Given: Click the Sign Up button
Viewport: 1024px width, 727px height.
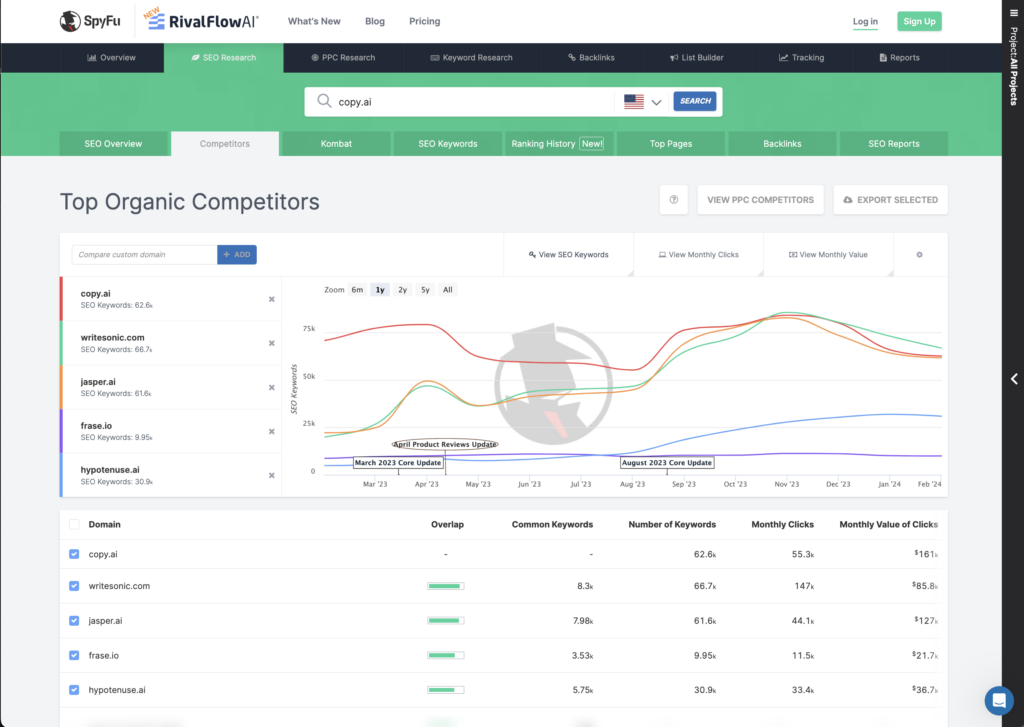Looking at the screenshot, I should (x=920, y=22).
